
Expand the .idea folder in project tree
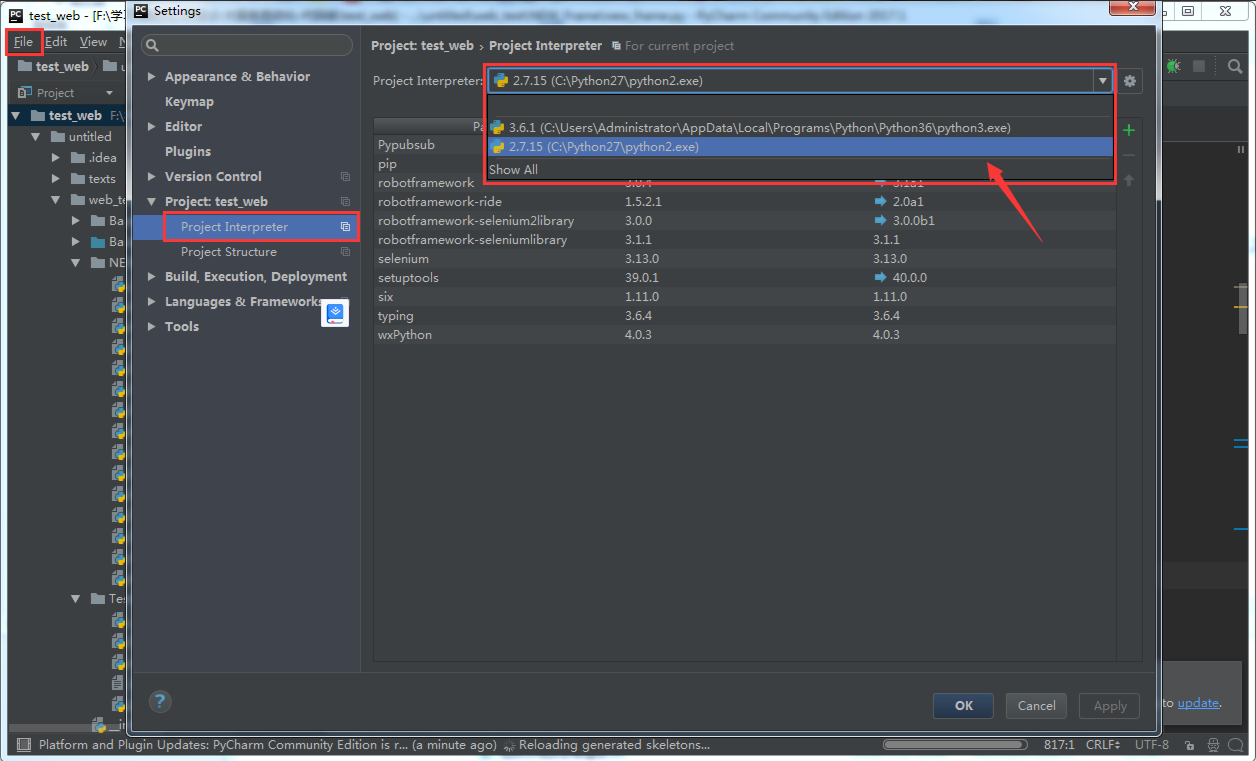point(57,158)
